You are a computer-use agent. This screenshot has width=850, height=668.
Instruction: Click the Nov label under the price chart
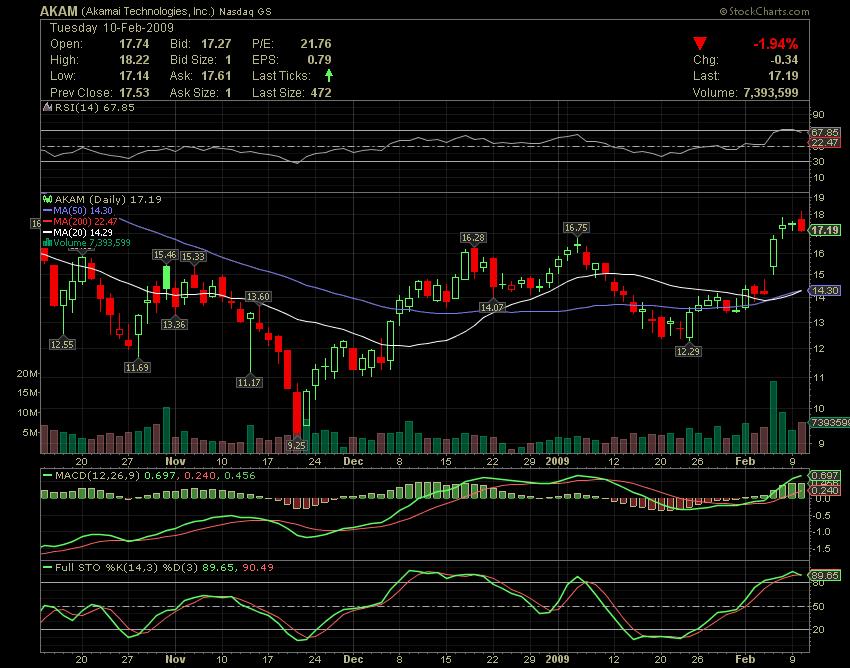point(175,461)
